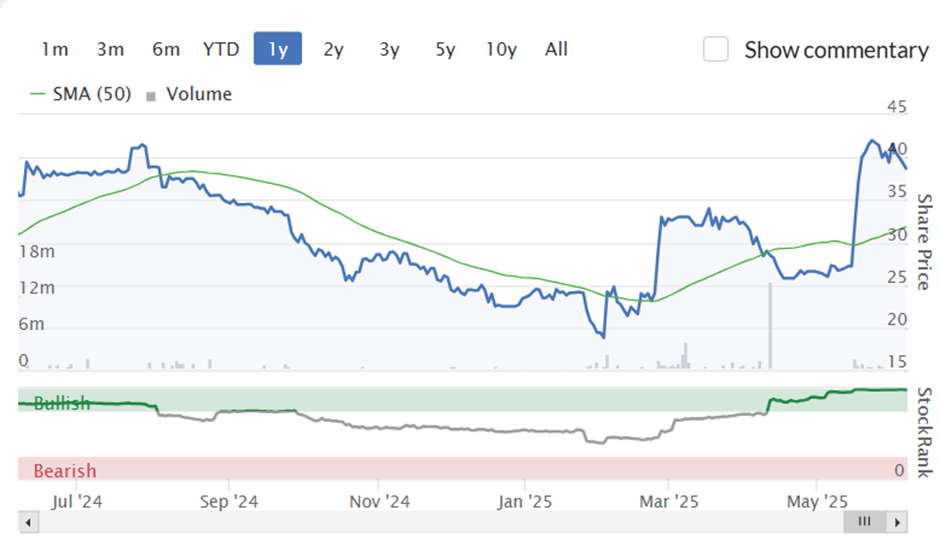Select the active 1y range button
Image resolution: width=940 pixels, height=539 pixels.
point(278,49)
